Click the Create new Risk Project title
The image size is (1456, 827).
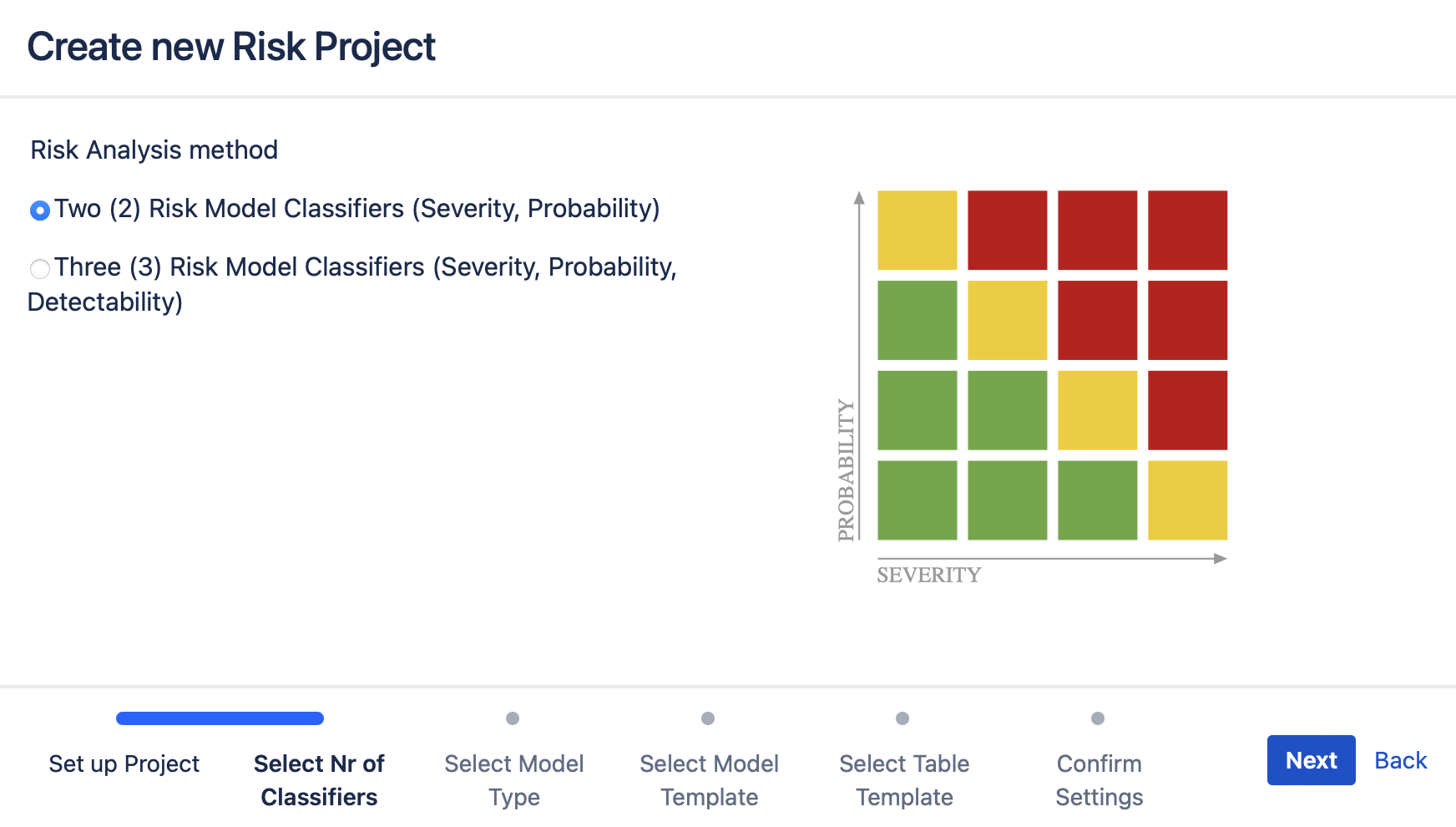click(x=231, y=47)
